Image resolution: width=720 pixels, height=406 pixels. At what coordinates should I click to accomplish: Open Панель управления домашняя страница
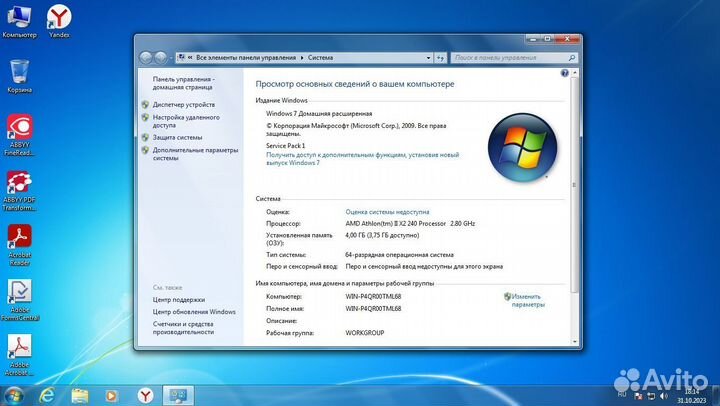(x=184, y=83)
